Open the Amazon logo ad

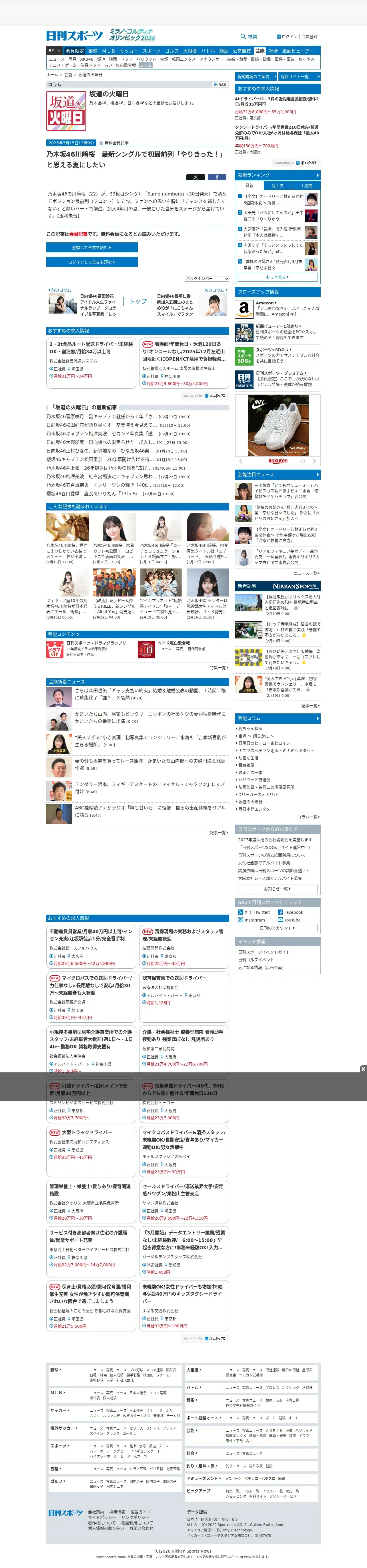[x=244, y=309]
